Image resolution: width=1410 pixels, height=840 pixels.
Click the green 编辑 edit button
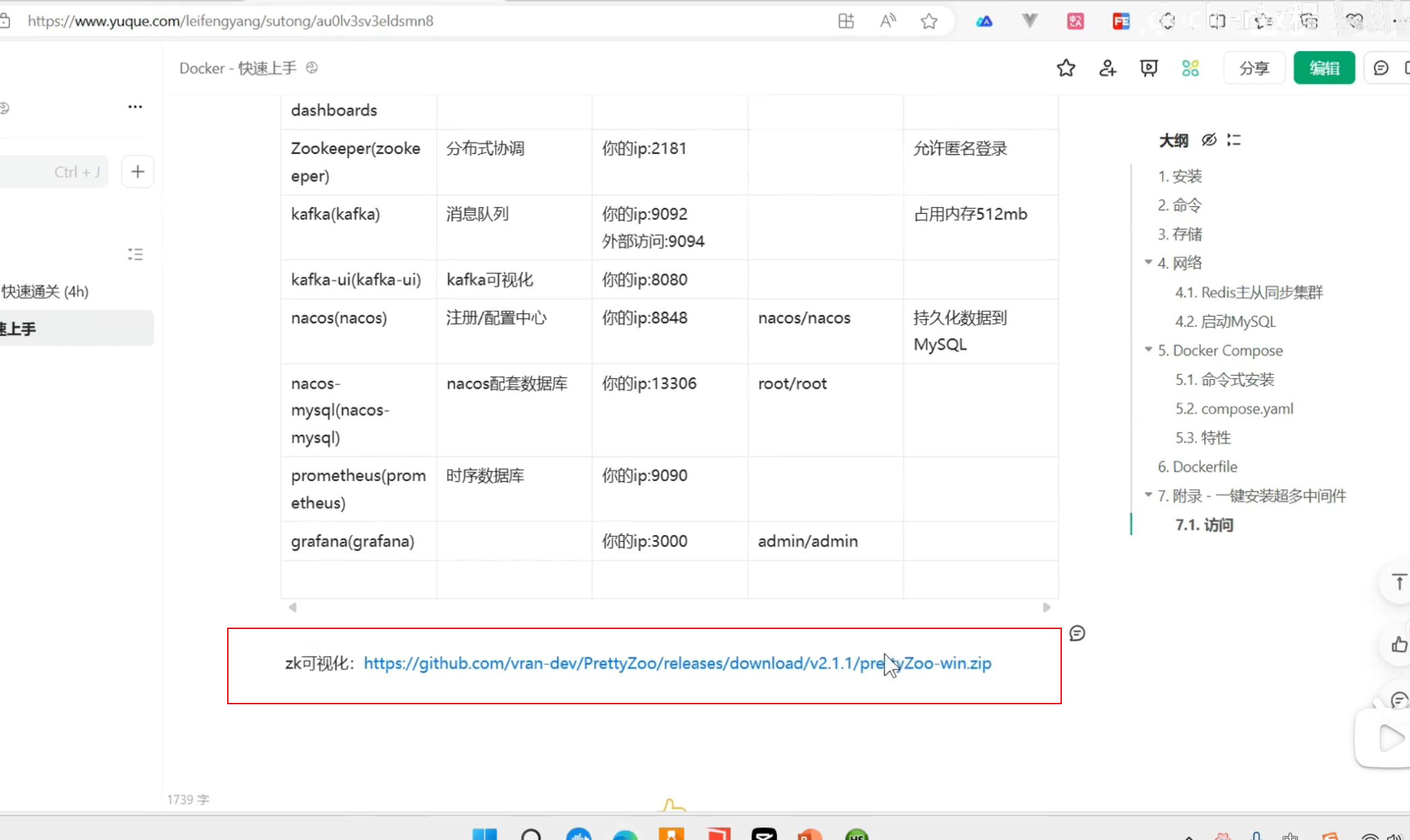pos(1323,68)
